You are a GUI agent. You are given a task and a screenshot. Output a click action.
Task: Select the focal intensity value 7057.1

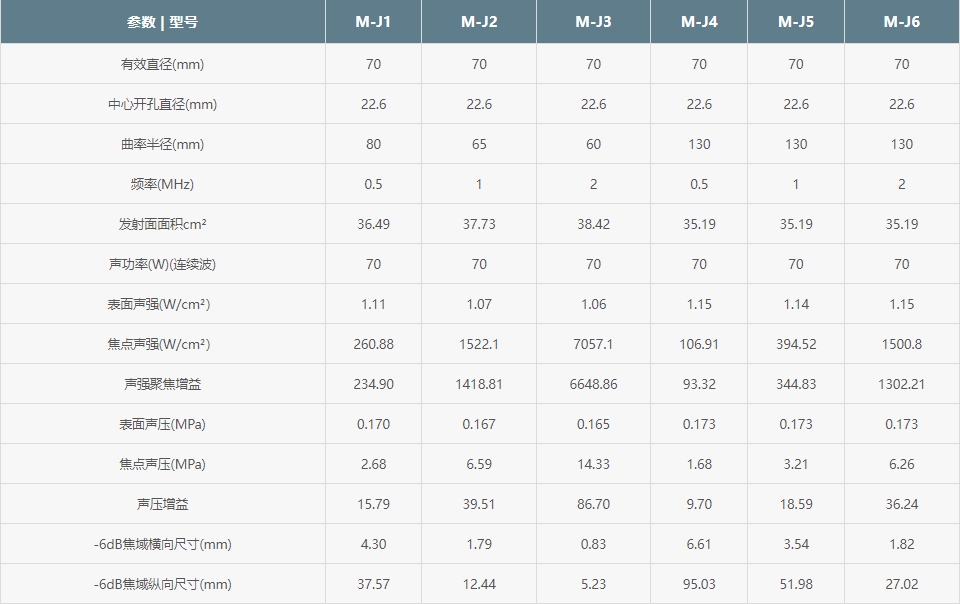click(593, 345)
